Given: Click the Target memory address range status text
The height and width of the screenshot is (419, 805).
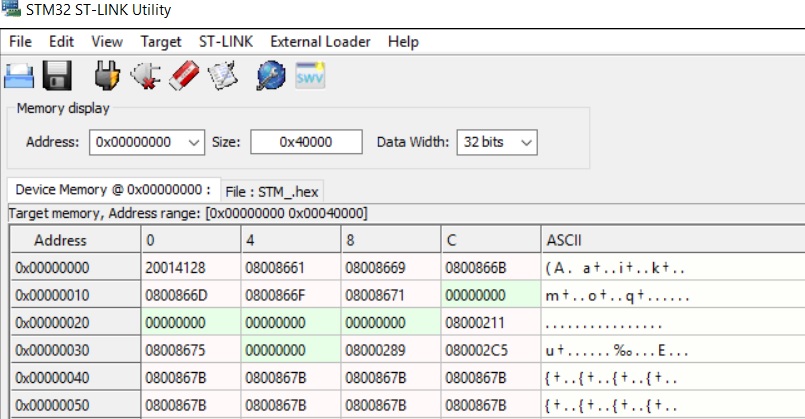Looking at the screenshot, I should pos(188,213).
